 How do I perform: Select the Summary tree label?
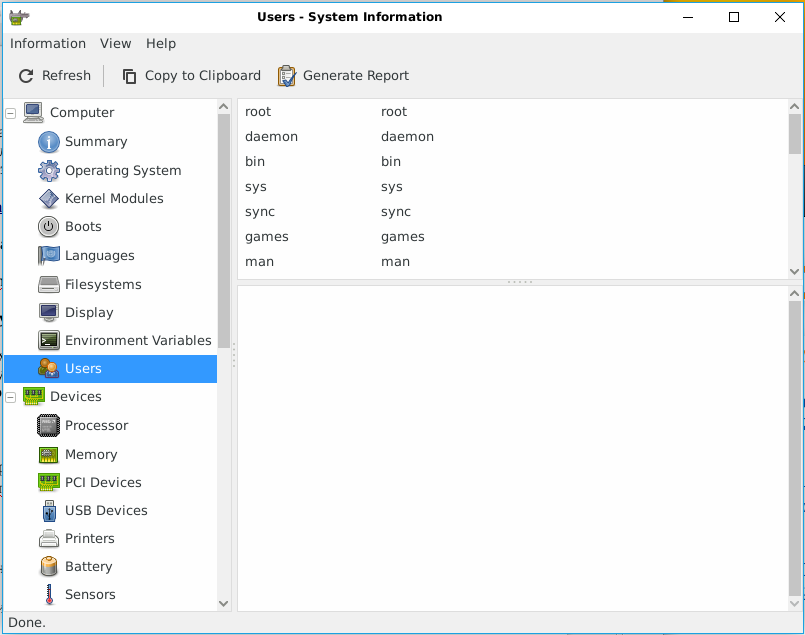coord(96,142)
